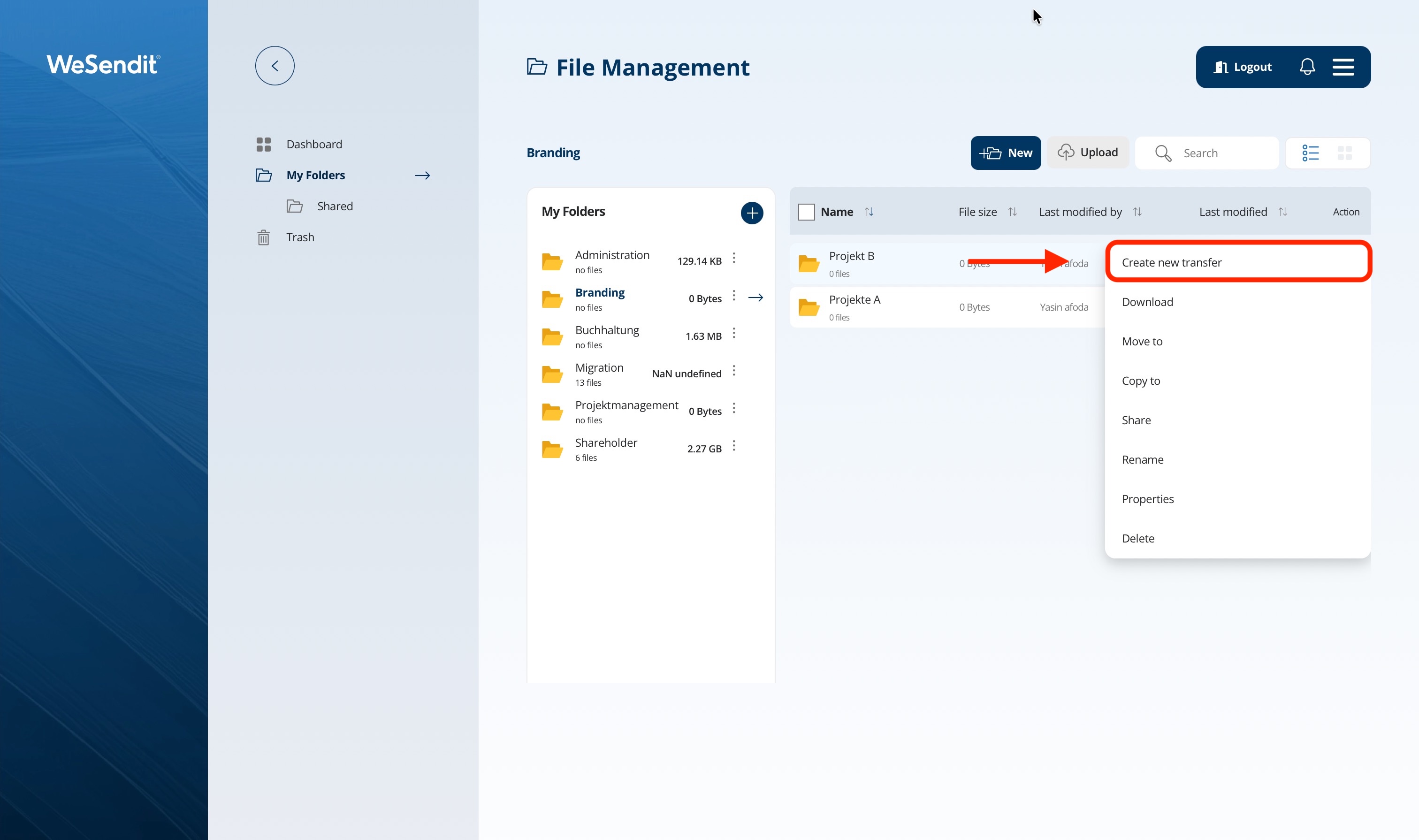Add a new folder with plus icon
The image size is (1419, 840).
(751, 213)
